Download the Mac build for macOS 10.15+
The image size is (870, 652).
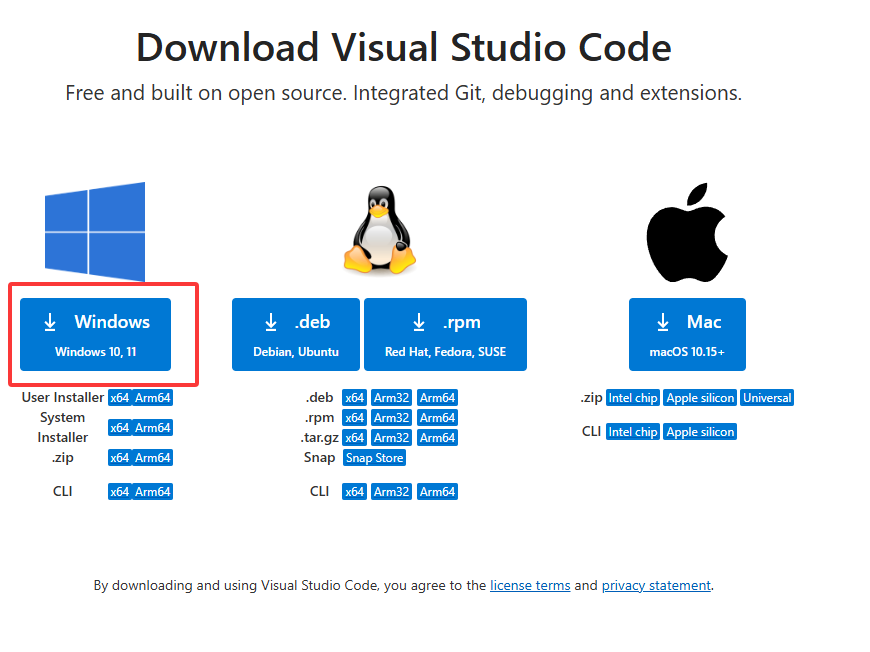point(687,334)
